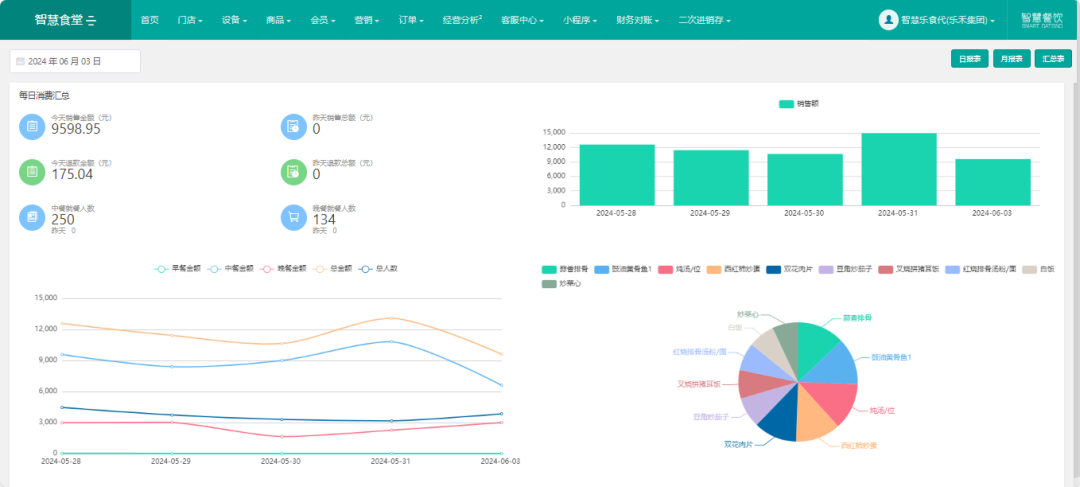Click the tallest bar for 2024-05-31

click(899, 169)
